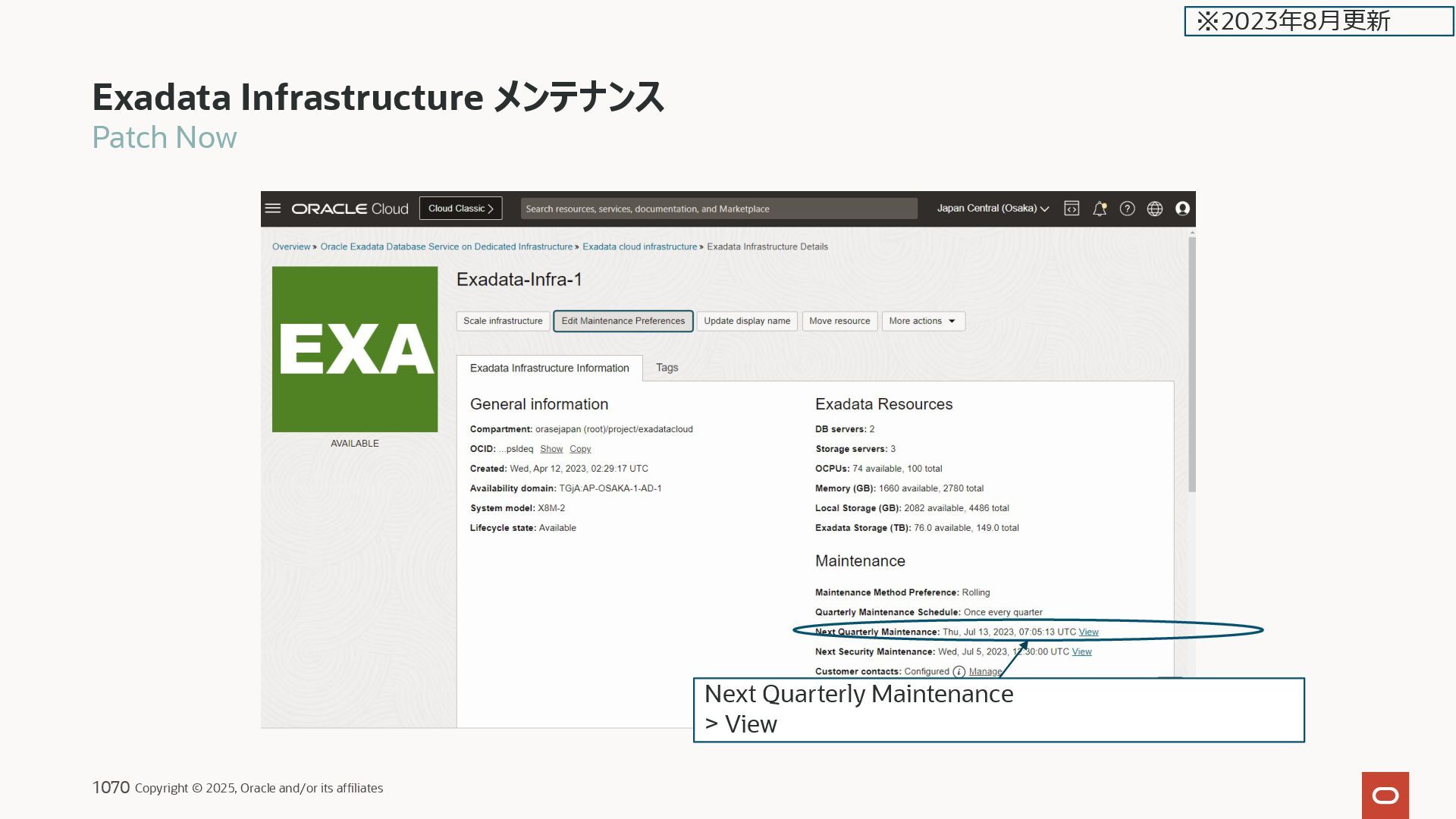Click the green EXA infrastructure logo

pyautogui.click(x=355, y=349)
